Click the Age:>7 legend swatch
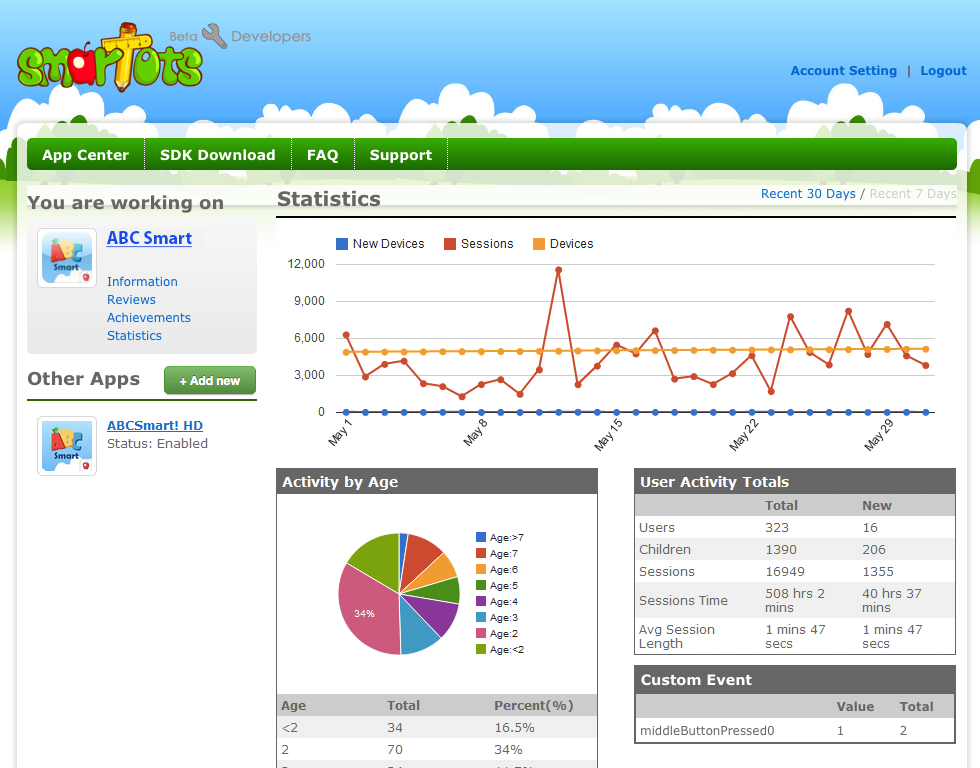This screenshot has height=768, width=980. 481,537
